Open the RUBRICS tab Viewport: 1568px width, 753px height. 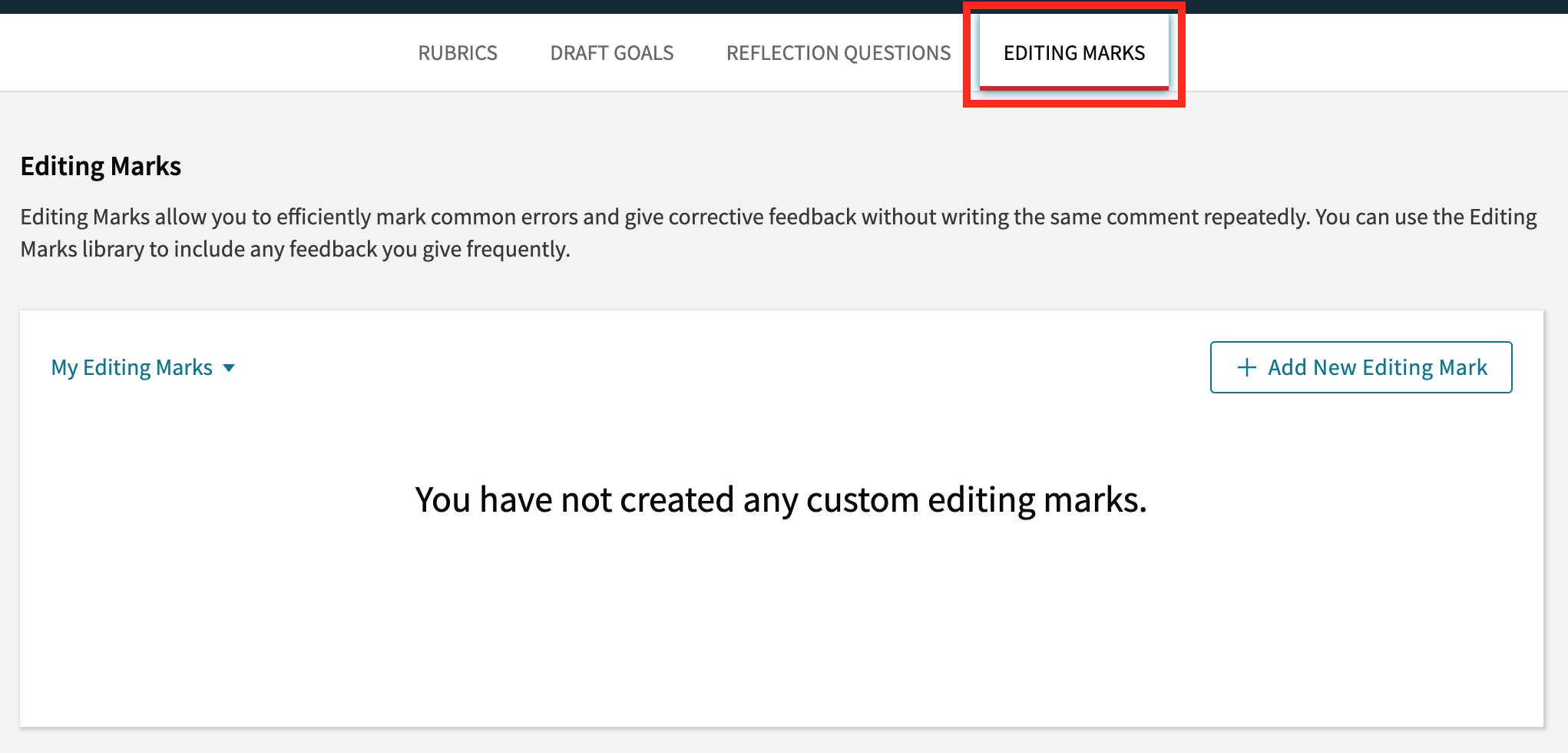coord(457,52)
